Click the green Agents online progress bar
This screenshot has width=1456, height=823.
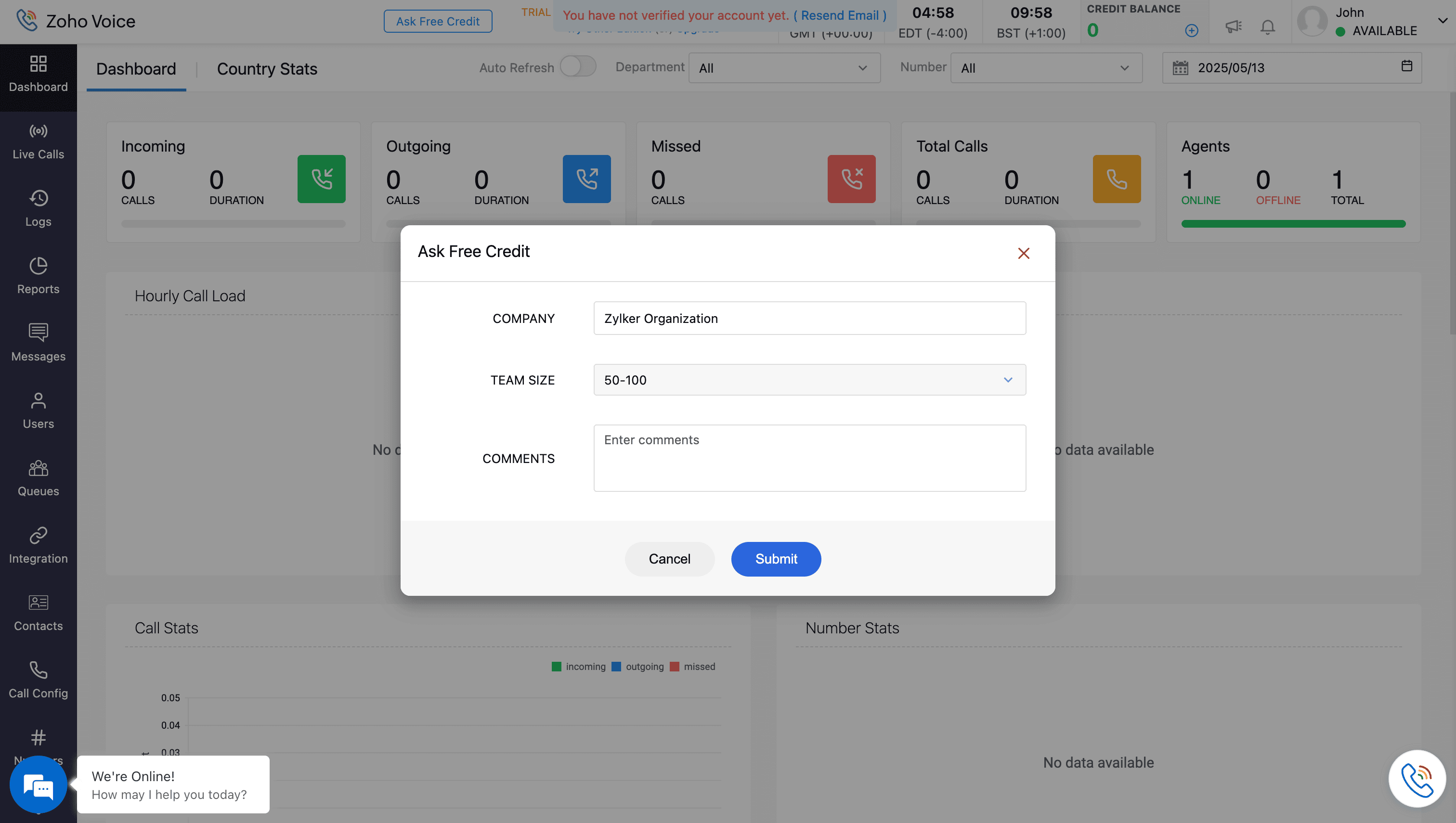point(1292,224)
